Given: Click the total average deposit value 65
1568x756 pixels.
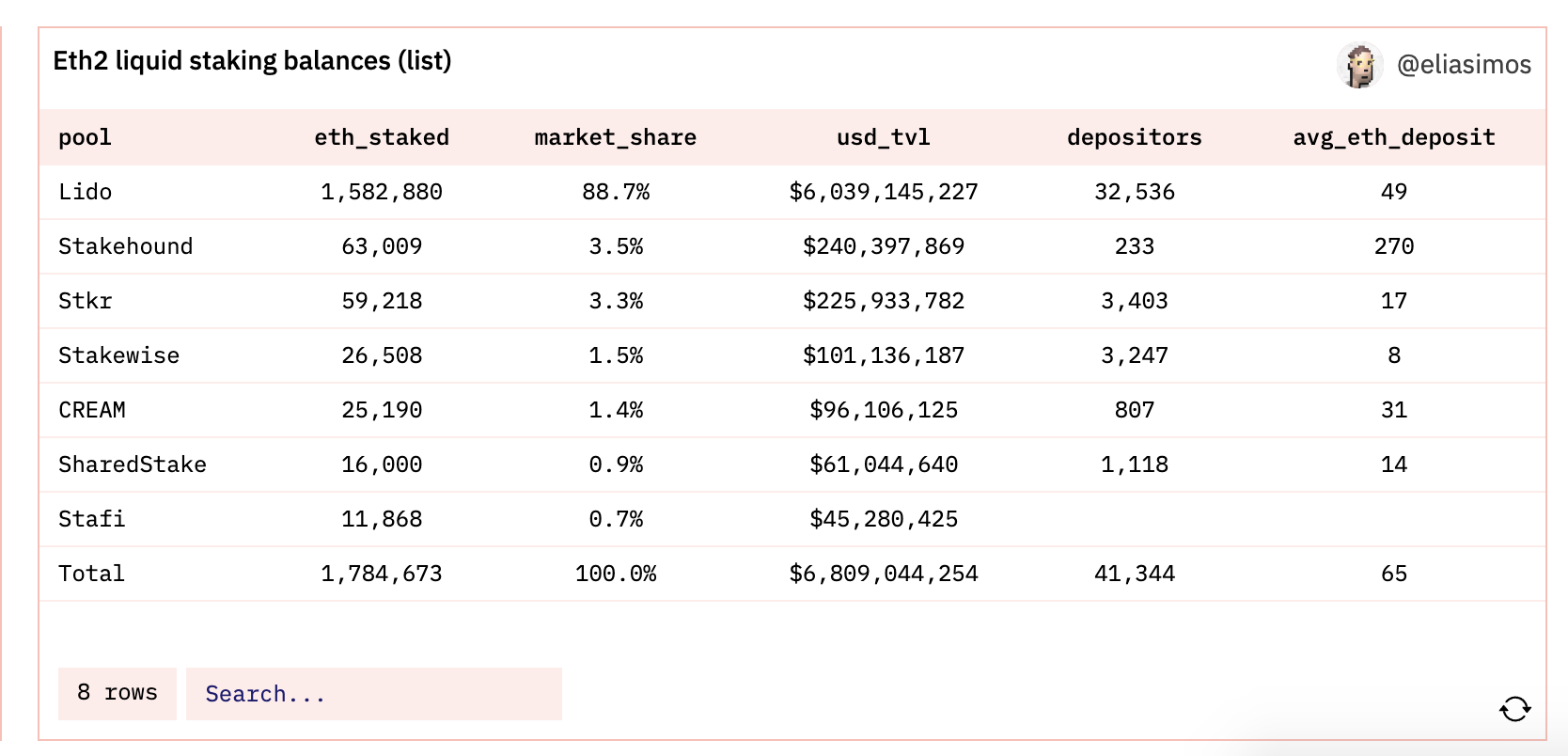Looking at the screenshot, I should pos(1394,574).
